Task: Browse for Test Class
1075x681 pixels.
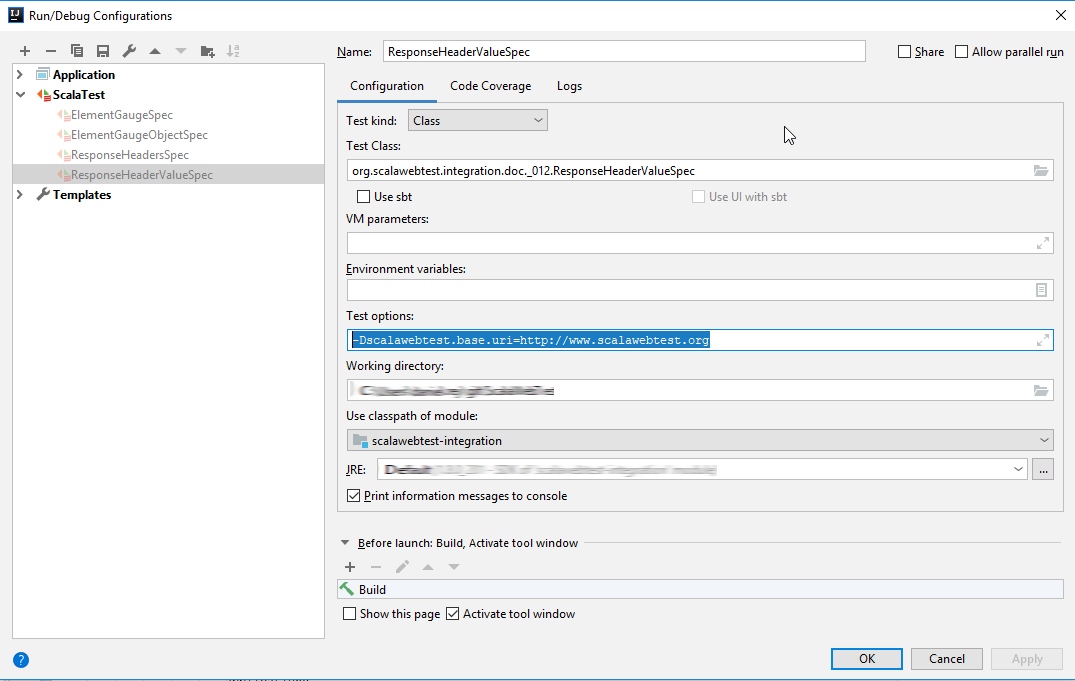Action: [x=1041, y=171]
